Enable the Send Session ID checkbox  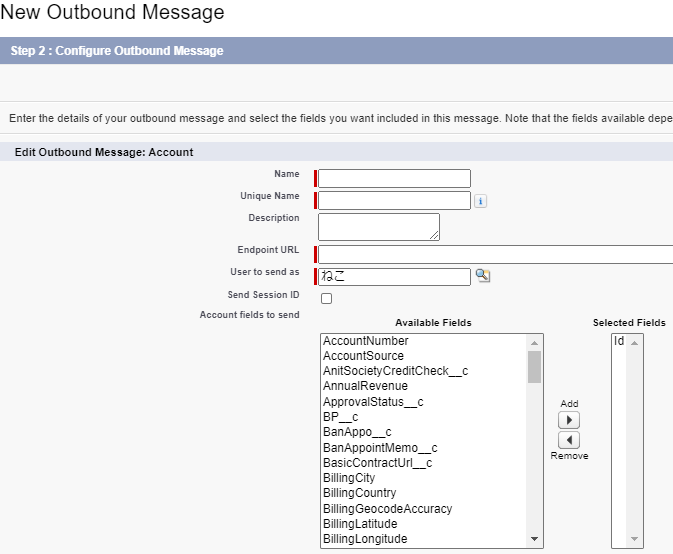[x=326, y=298]
